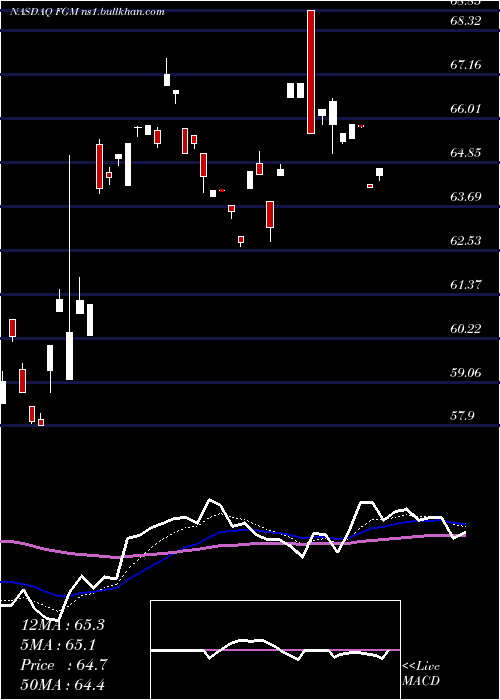Select the 66.01 price axis label
This screenshot has height=700, width=500.
pos(466,108)
